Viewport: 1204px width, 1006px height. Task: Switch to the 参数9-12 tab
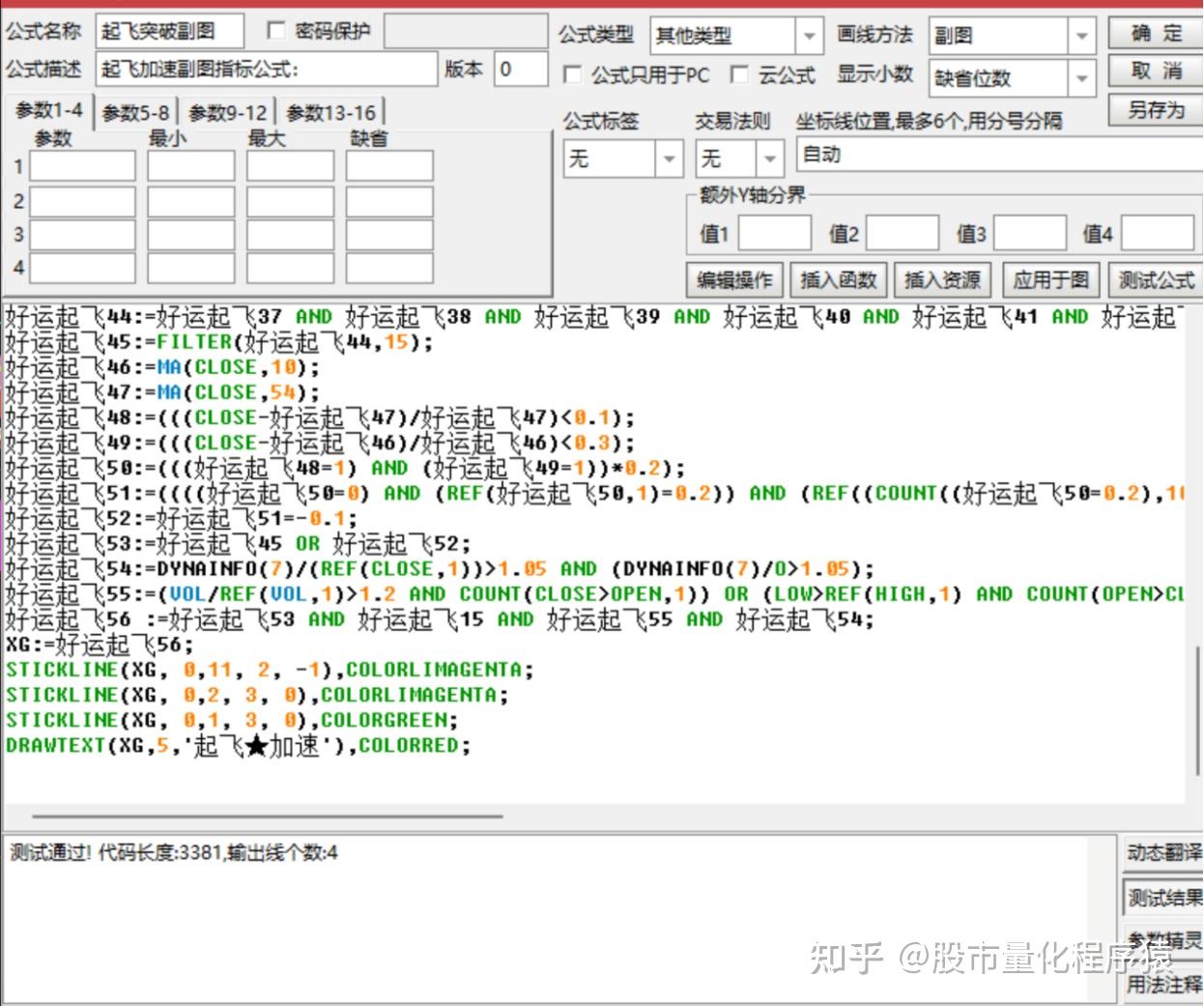coord(227,113)
